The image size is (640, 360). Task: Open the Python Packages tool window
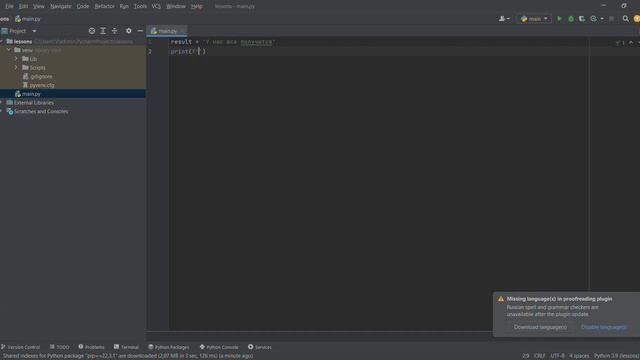click(169, 347)
